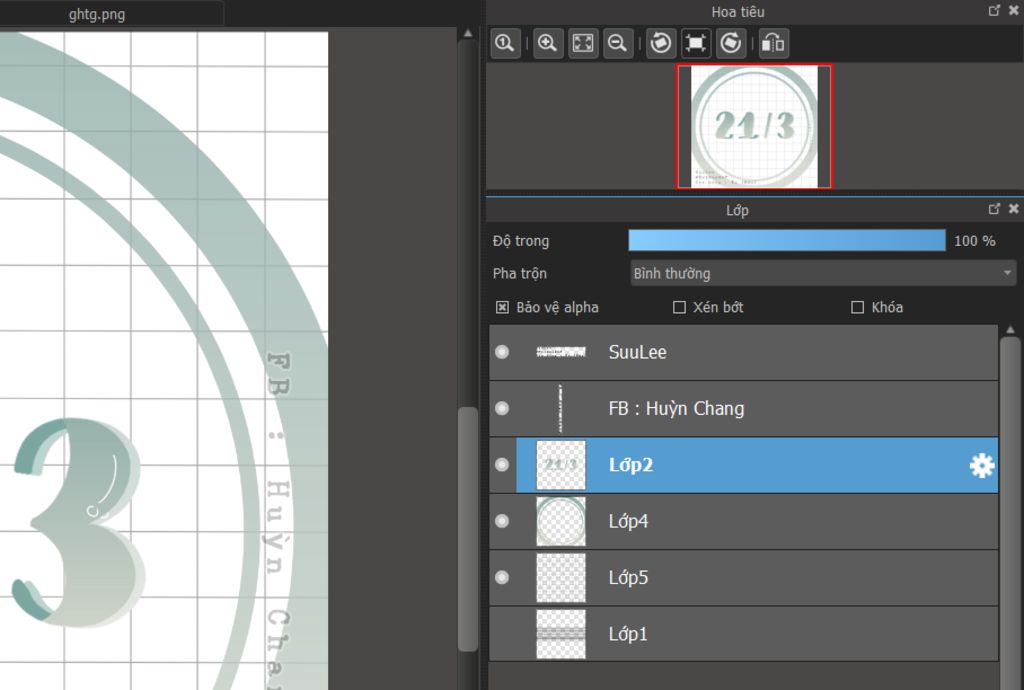The image size is (1024, 690).
Task: Click canvas scrollbar up arrow
Action: (x=468, y=33)
